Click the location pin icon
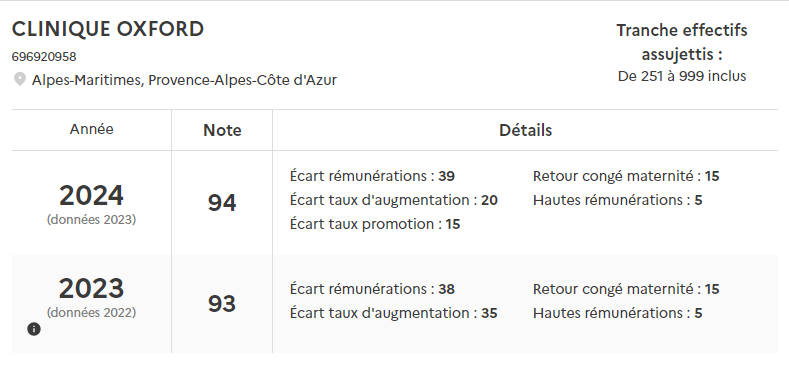Viewport: 789px width, 365px height. (x=20, y=80)
